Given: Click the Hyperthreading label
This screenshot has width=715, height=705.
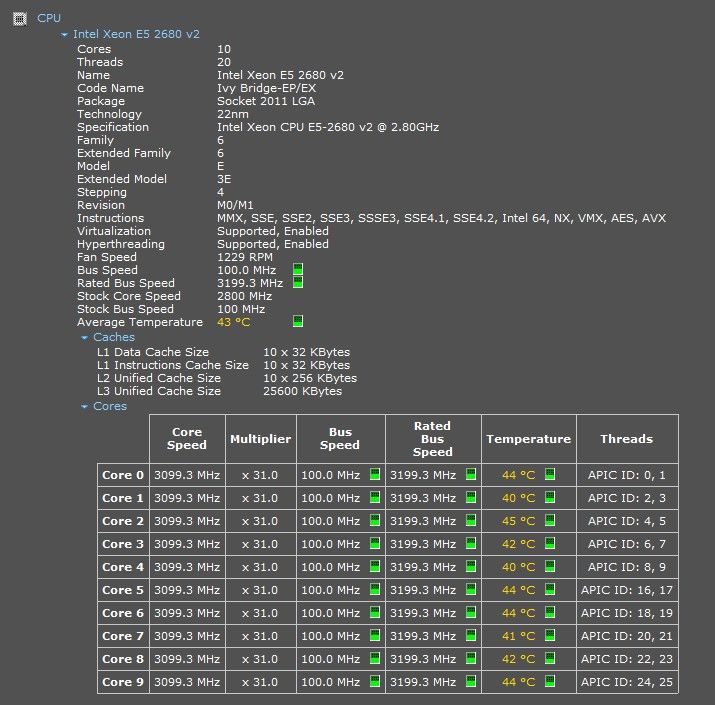Looking at the screenshot, I should (121, 244).
